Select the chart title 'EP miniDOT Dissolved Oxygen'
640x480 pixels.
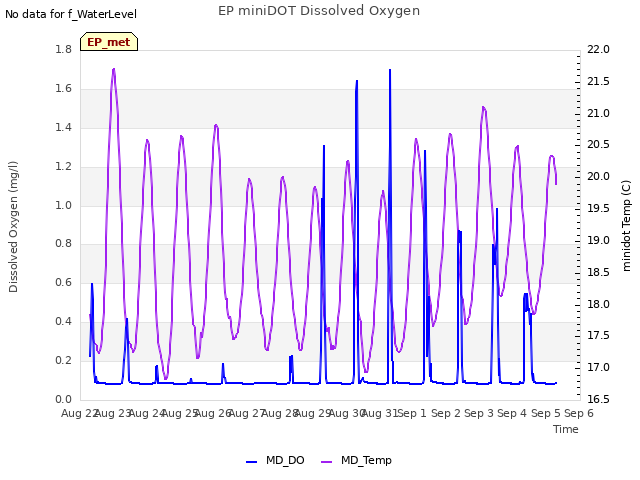click(x=319, y=11)
